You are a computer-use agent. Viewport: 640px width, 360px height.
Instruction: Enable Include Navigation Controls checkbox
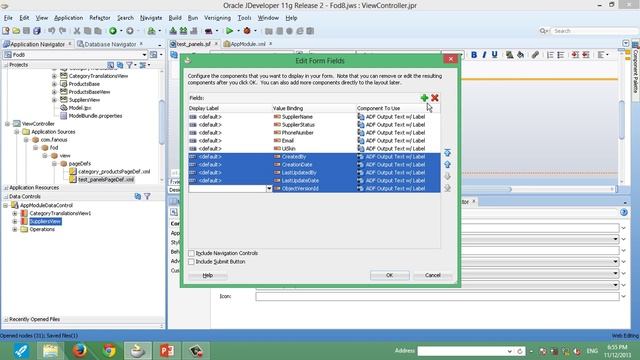pos(191,253)
